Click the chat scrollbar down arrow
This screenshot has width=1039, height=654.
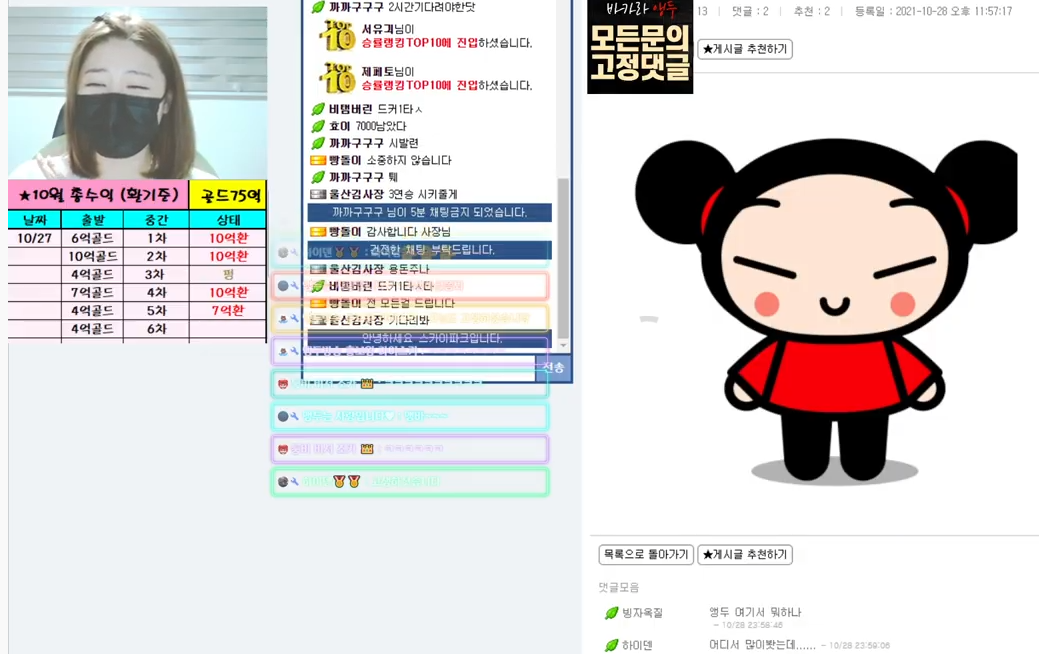tap(563, 345)
